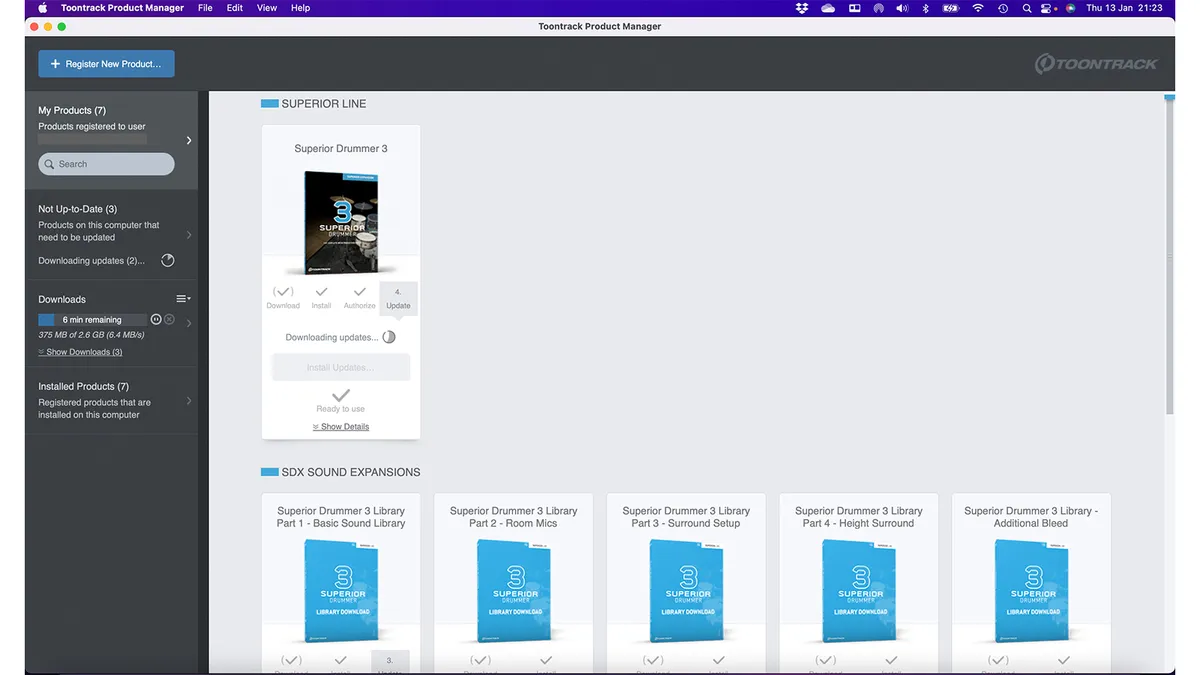
Task: Cancel the current download
Action: (169, 319)
